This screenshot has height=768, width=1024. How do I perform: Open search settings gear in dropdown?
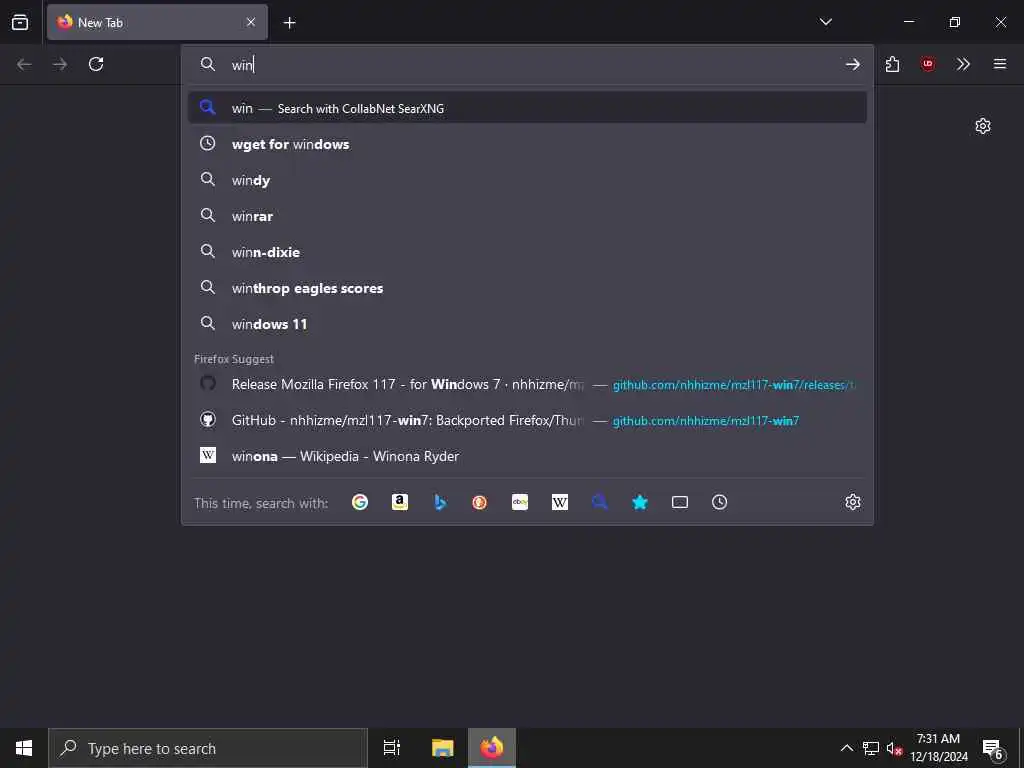point(853,502)
